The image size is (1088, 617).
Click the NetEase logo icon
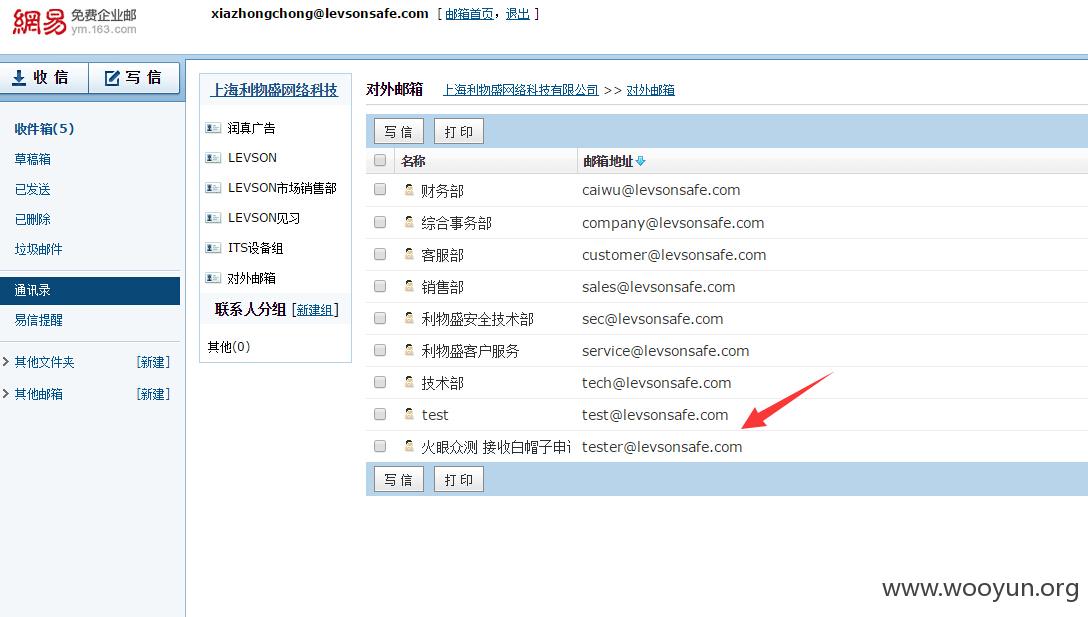coord(40,22)
